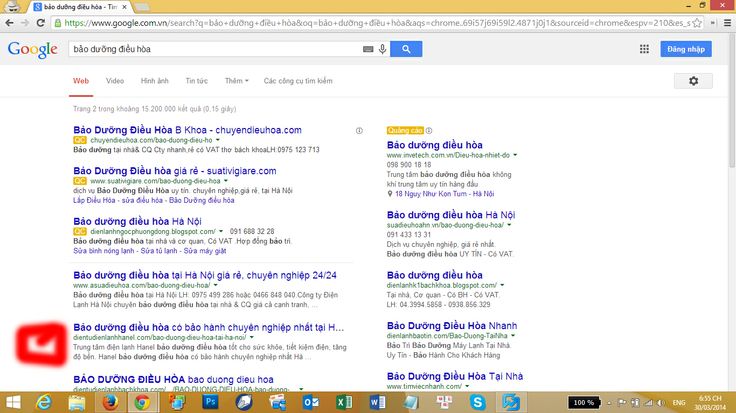Switch to Tin tức tab

(x=197, y=81)
